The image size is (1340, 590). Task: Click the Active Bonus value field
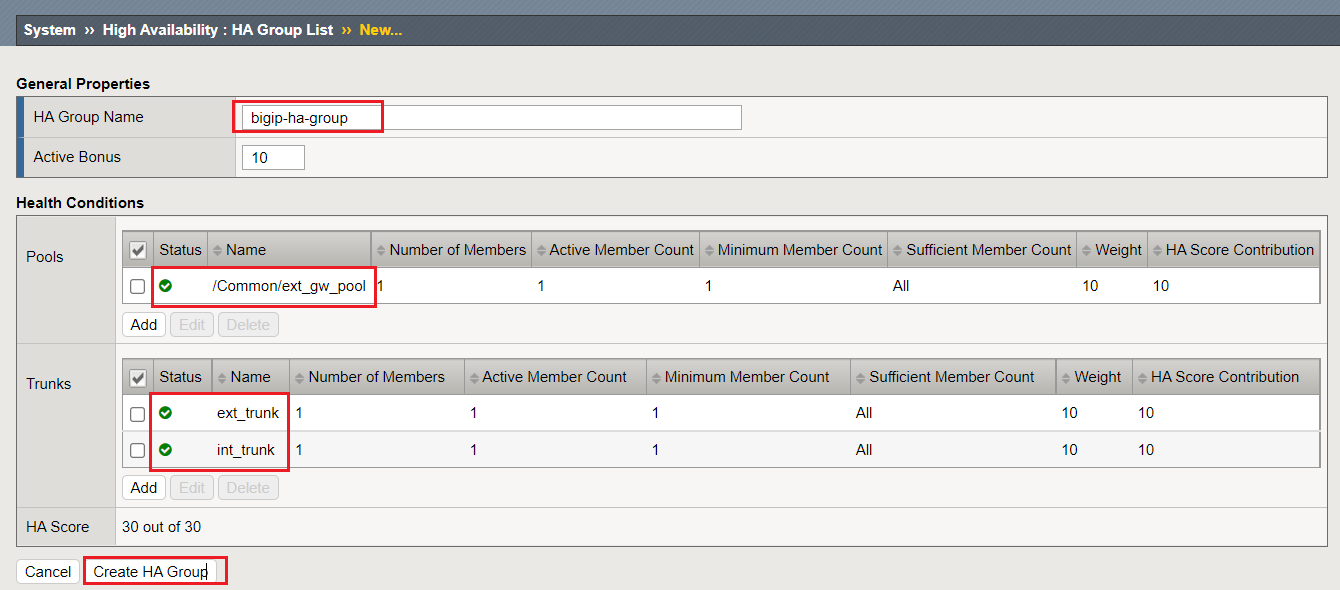273,158
